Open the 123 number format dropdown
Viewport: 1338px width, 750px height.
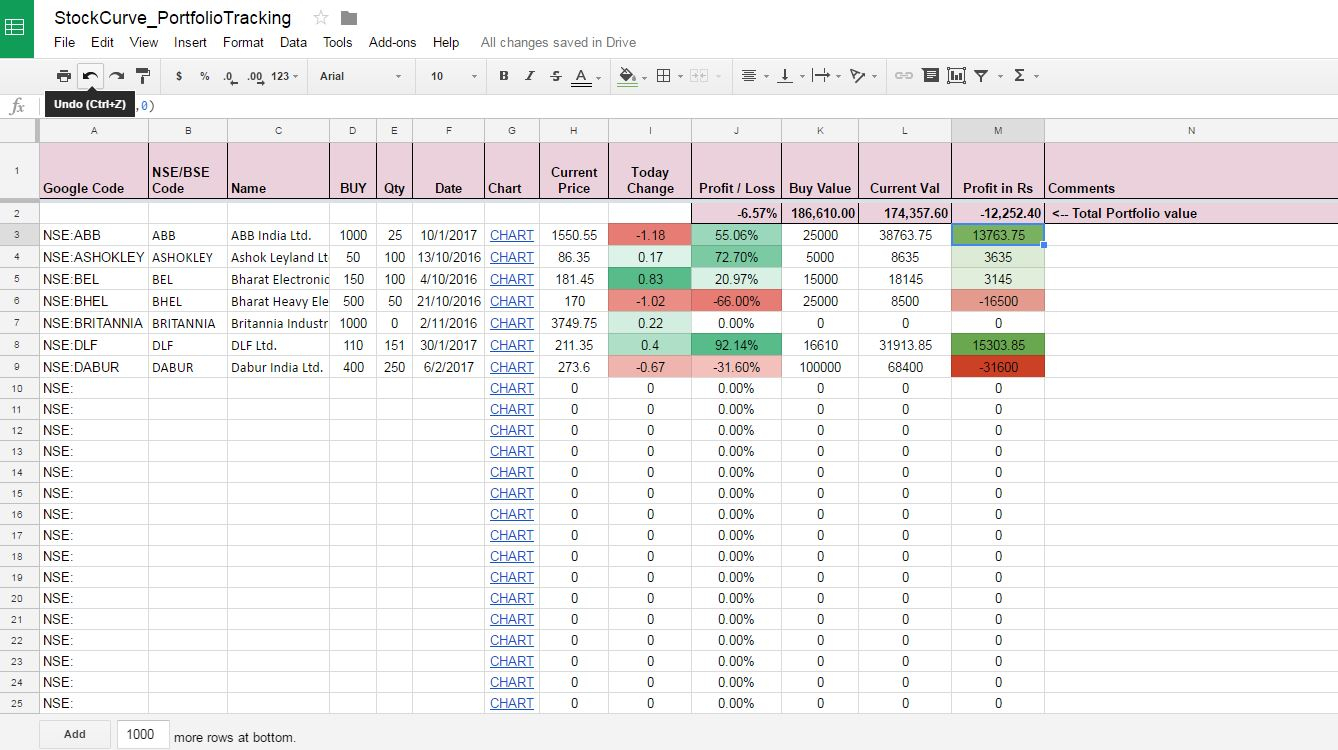click(x=285, y=76)
